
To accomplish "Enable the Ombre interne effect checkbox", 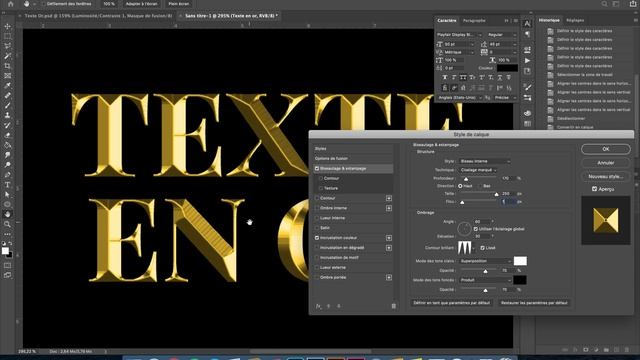I will 317,208.
